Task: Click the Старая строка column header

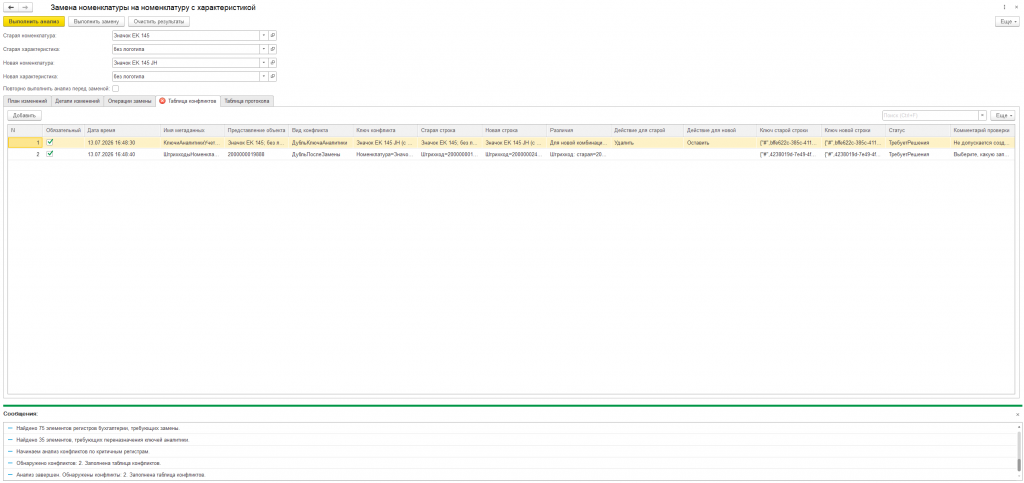Action: pos(449,130)
